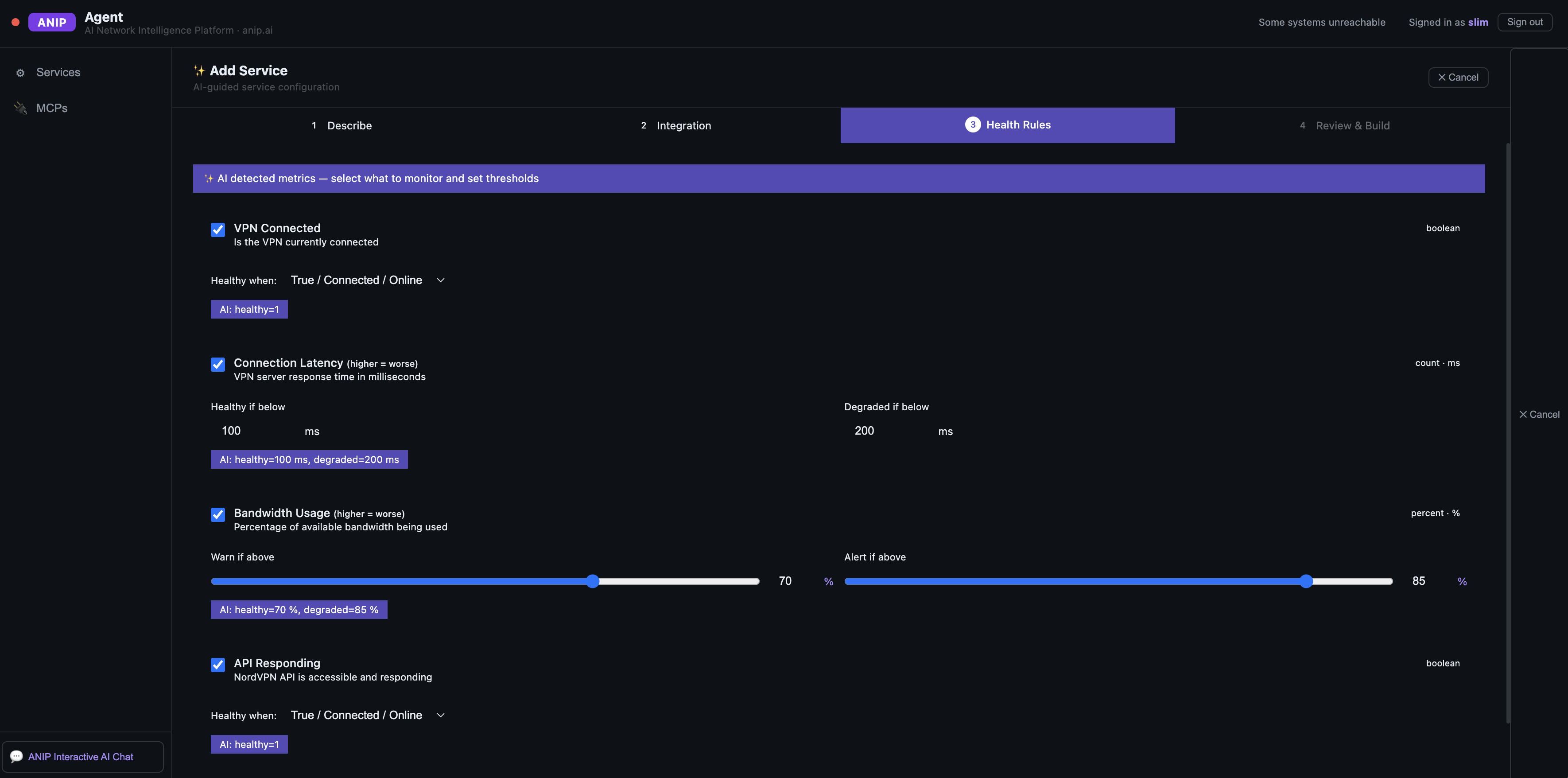This screenshot has height=778, width=1568.
Task: Open ANIP Interactive AI Chat
Action: coord(82,757)
